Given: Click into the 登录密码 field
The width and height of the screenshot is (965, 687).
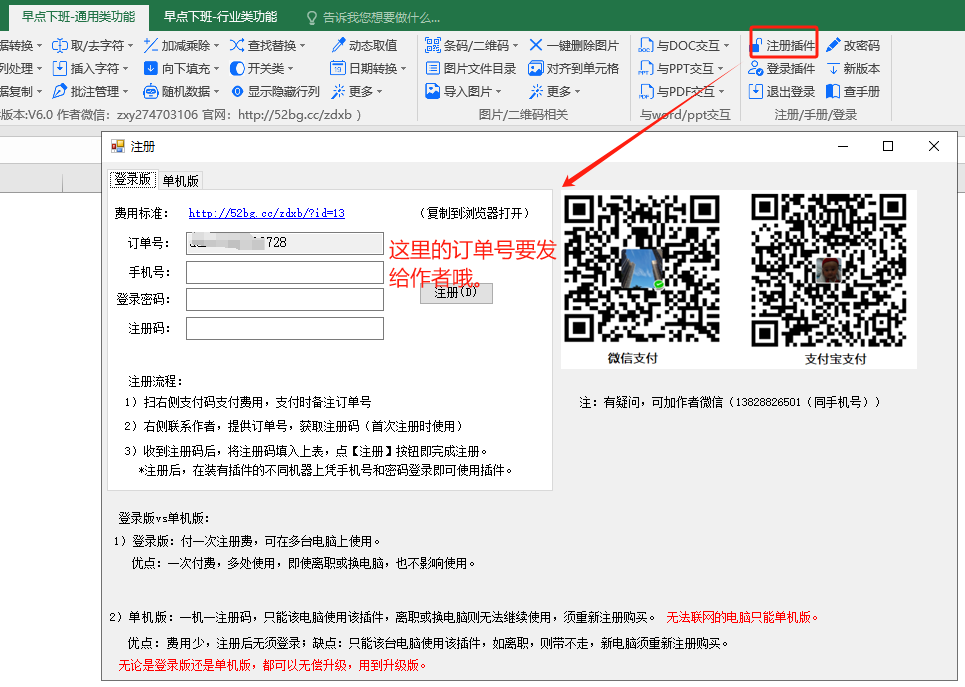Looking at the screenshot, I should pyautogui.click(x=285, y=300).
